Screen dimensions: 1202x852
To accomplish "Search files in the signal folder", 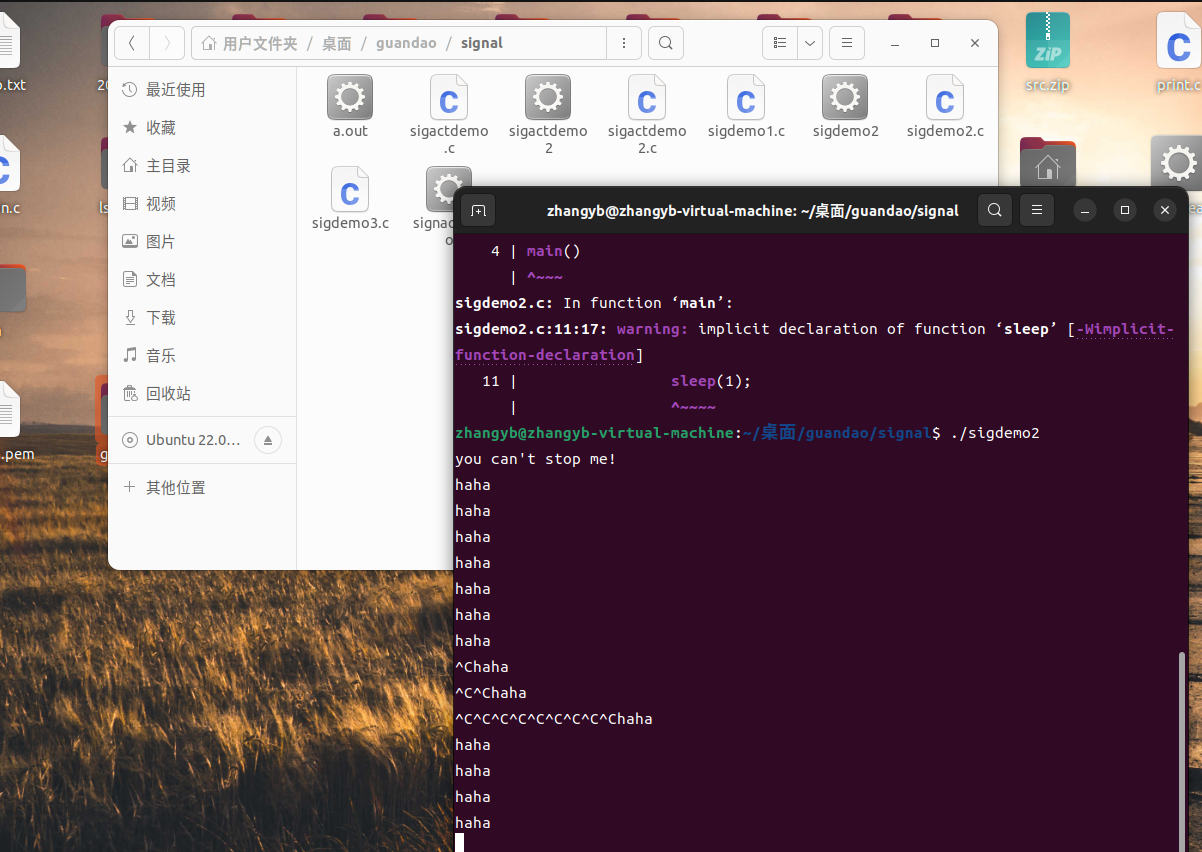I will coord(666,43).
